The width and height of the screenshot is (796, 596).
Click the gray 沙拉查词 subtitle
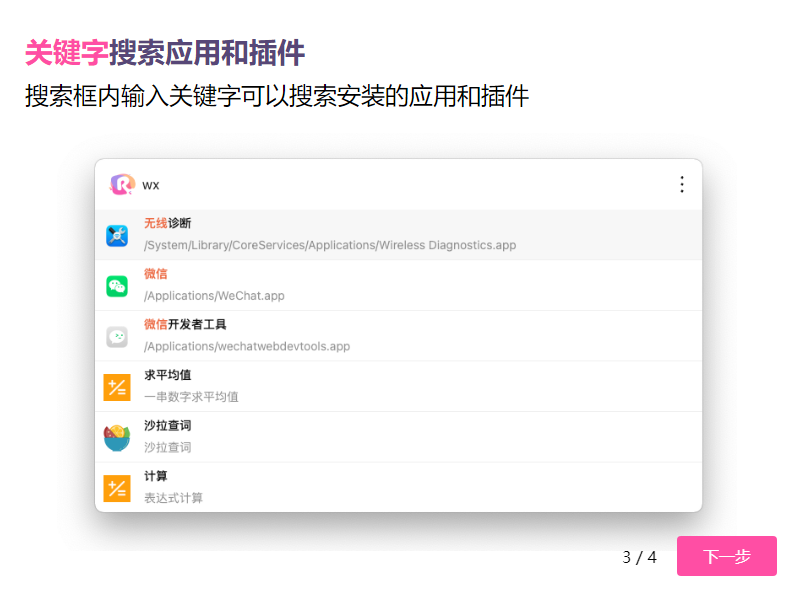click(168, 447)
